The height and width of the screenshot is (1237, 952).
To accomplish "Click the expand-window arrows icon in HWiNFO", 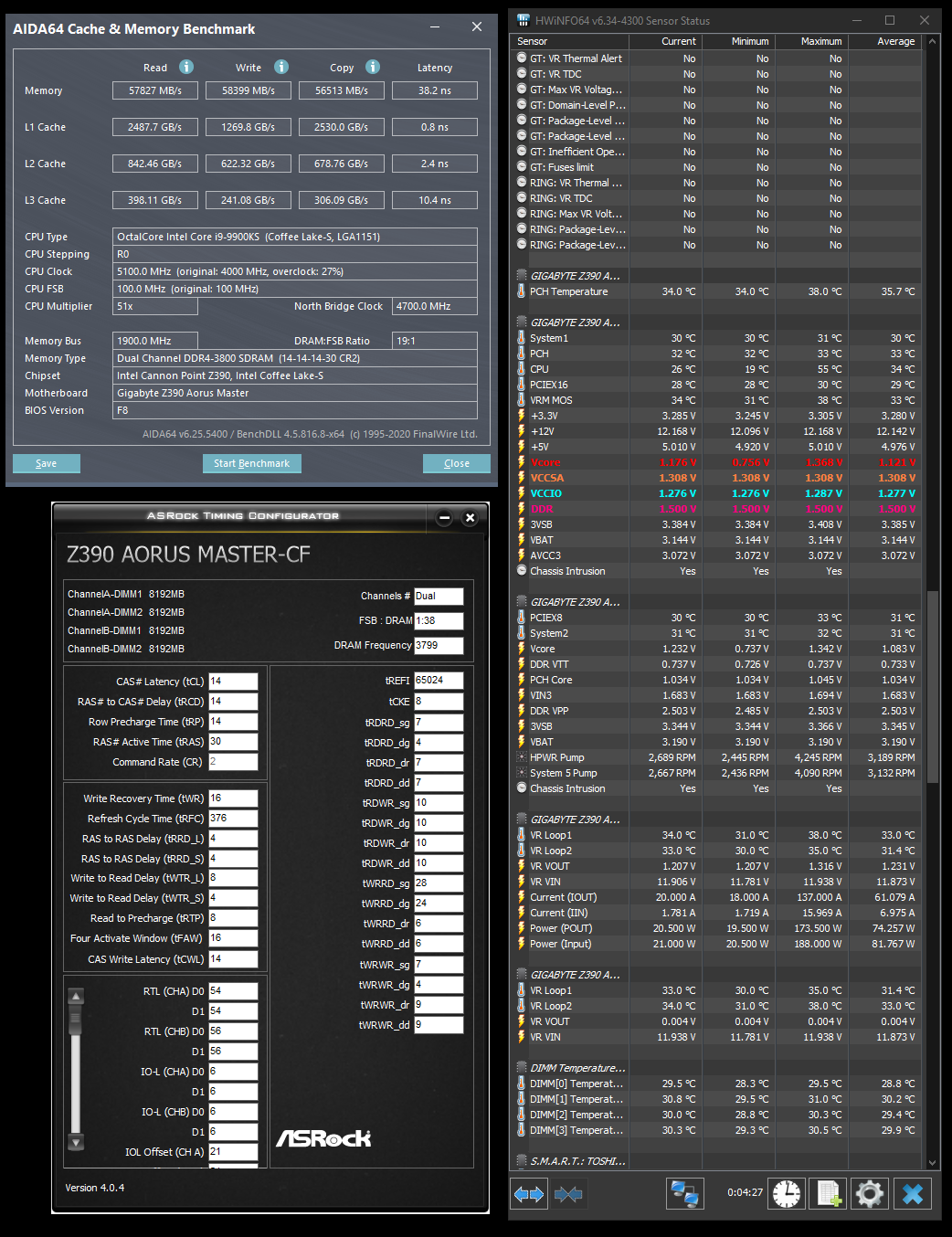I will click(x=529, y=1193).
